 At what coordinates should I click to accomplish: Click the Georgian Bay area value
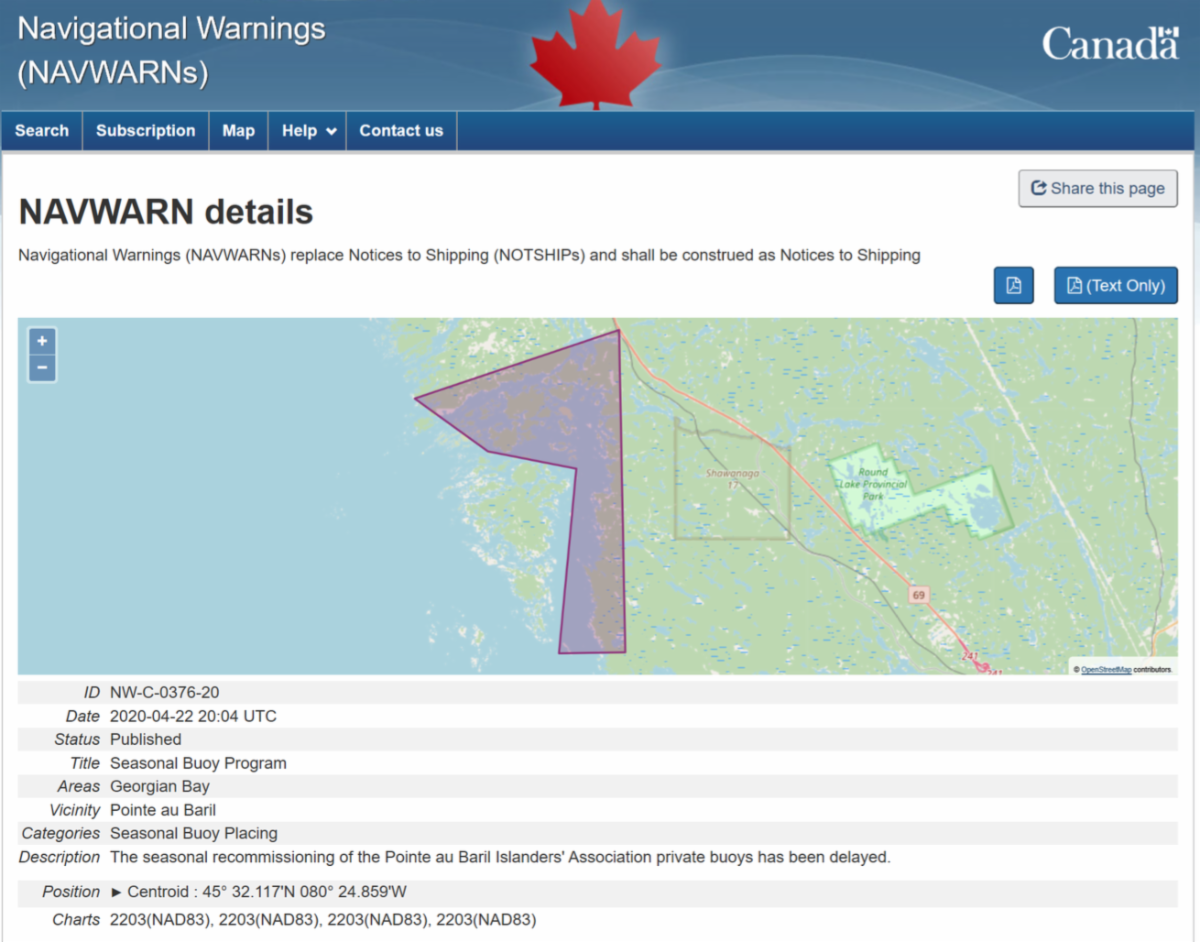tap(160, 786)
